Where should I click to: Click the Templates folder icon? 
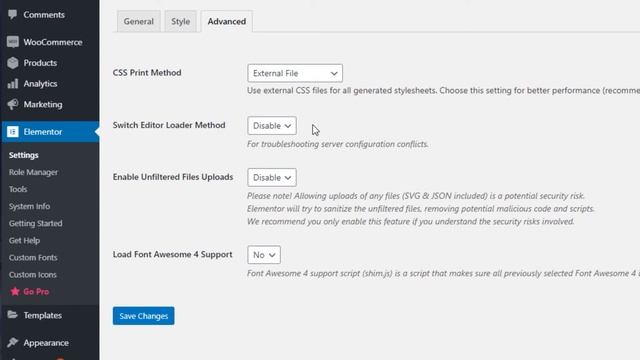click(x=13, y=315)
